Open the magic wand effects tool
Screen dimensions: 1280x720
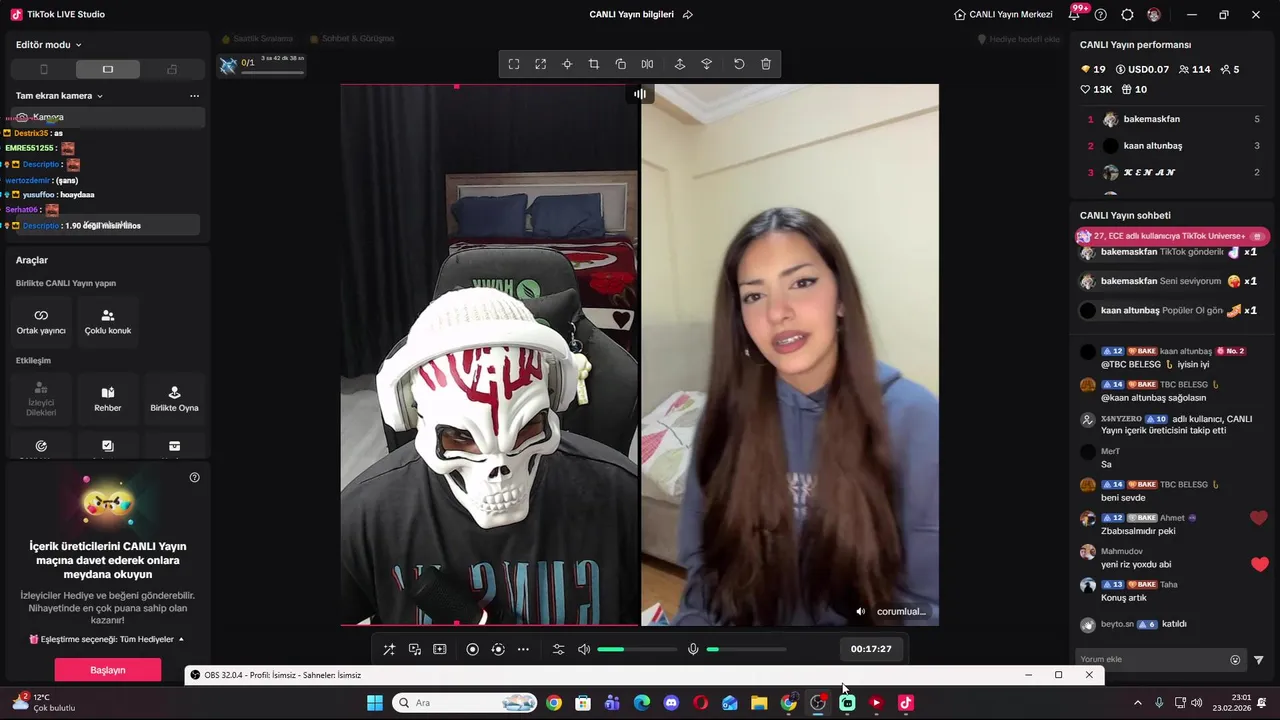(389, 649)
